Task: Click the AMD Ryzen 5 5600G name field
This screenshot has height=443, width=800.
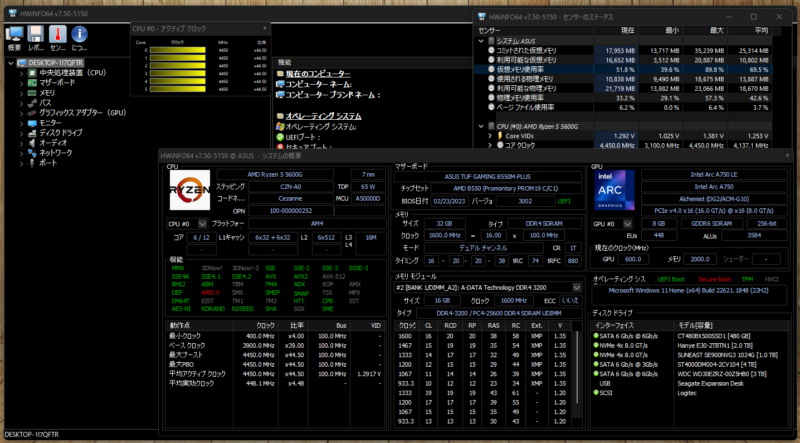Action: (x=275, y=175)
